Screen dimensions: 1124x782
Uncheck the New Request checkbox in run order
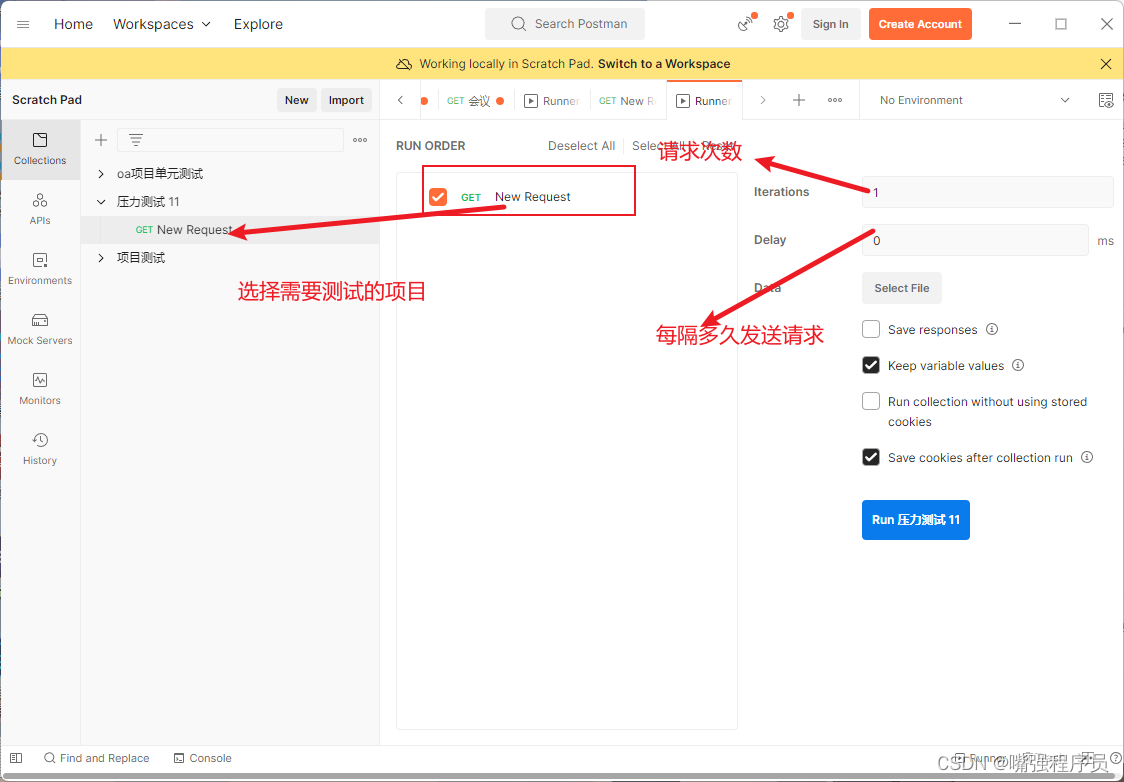coord(438,196)
